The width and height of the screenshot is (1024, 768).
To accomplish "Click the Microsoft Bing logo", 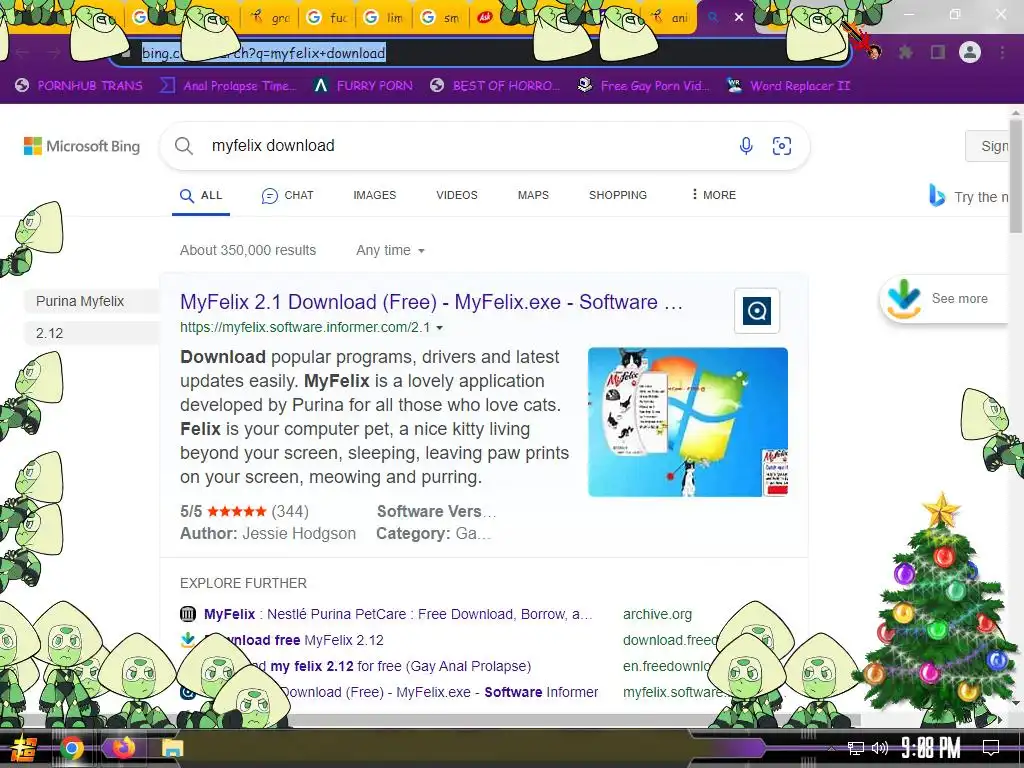I will [x=82, y=146].
